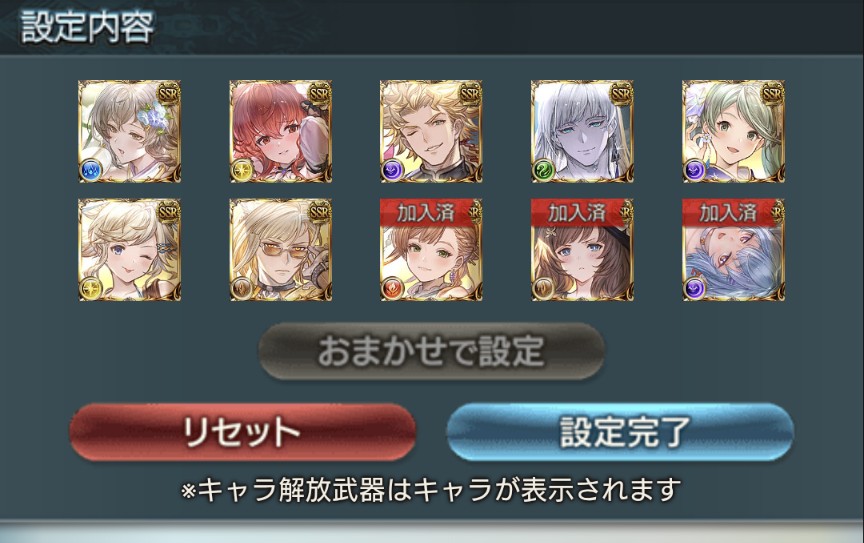Click the red リセット reset button
Viewport: 864px width, 543px height.
[x=242, y=432]
